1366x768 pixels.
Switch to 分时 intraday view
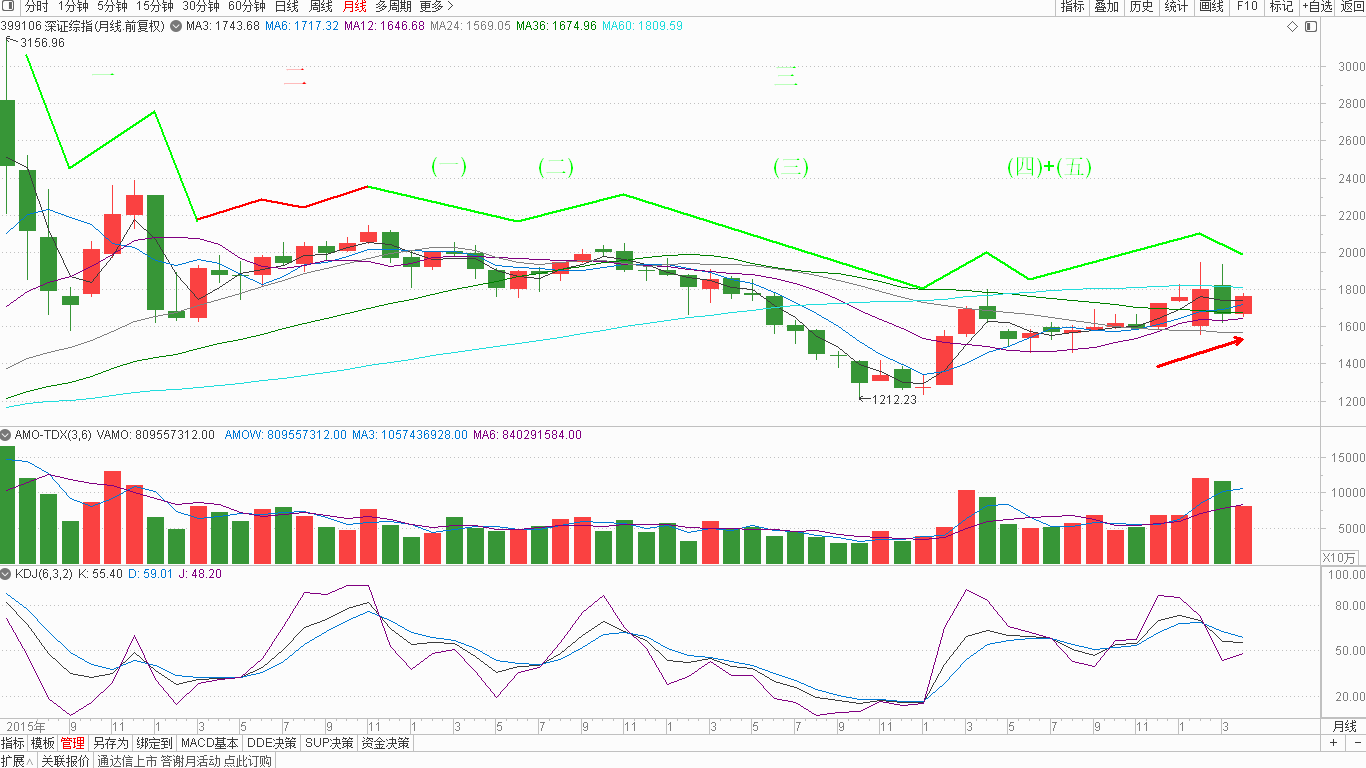(36, 6)
